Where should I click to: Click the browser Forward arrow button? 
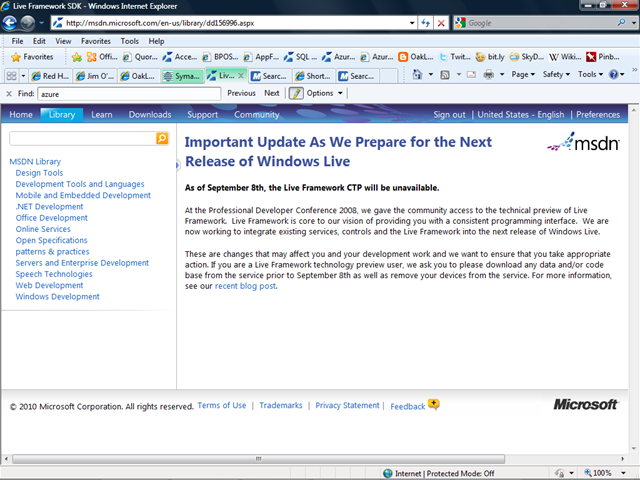pyautogui.click(x=28, y=23)
